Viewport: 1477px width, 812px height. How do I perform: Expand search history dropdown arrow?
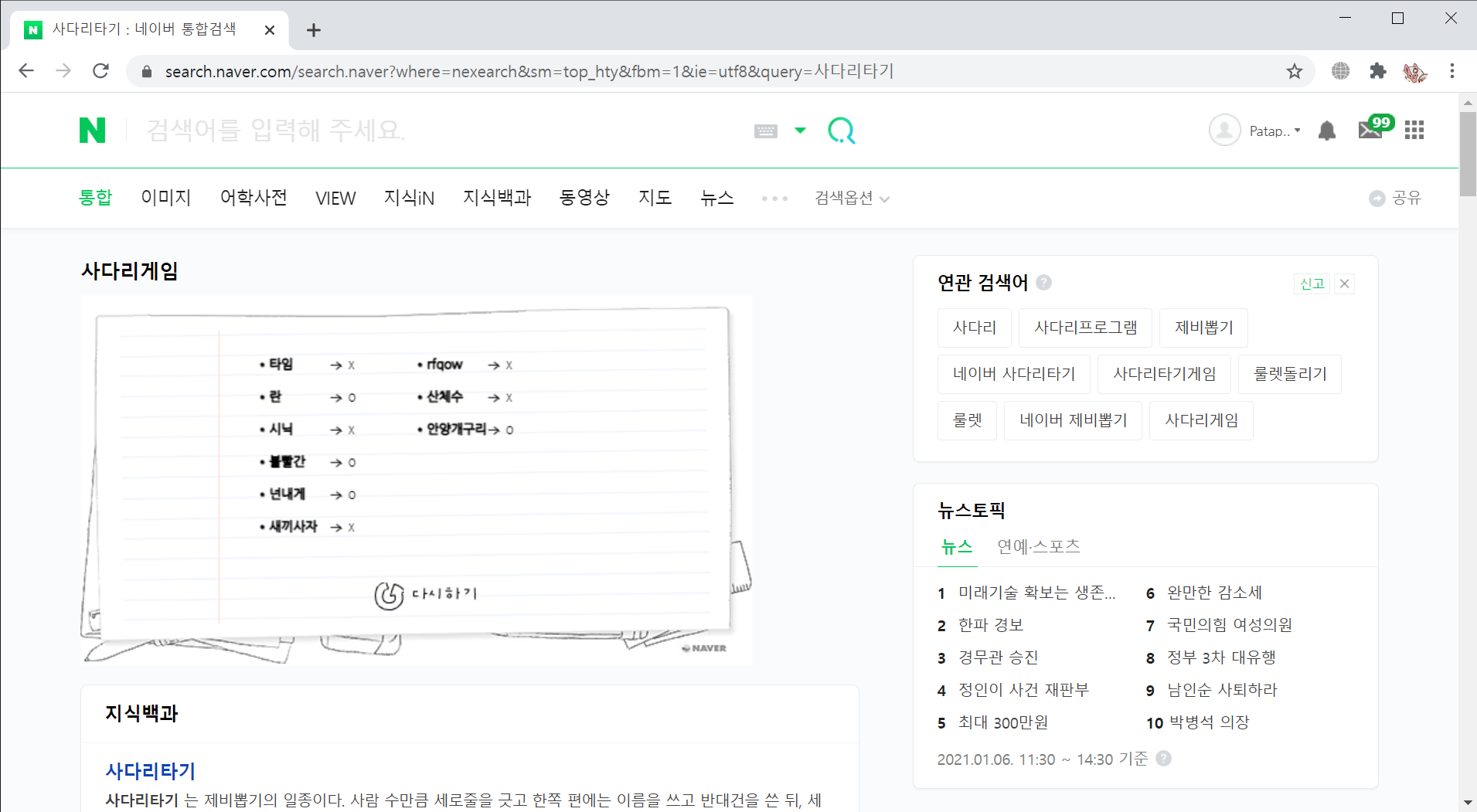(800, 131)
